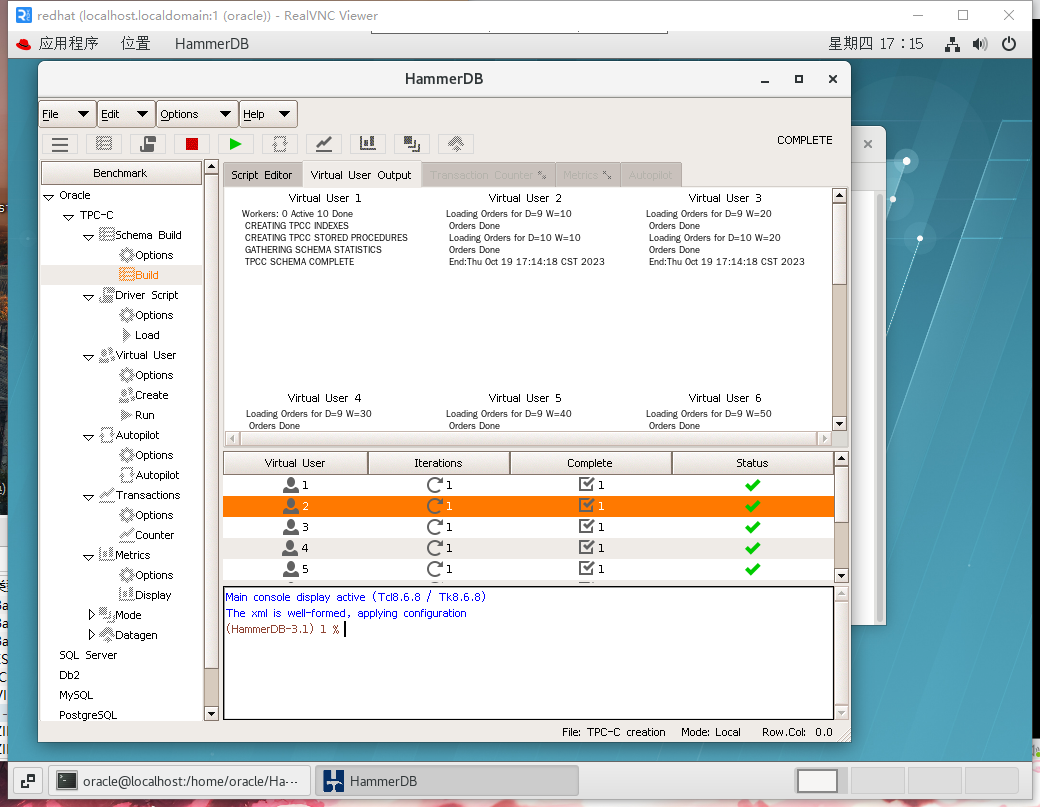Click the Load Driver Script toolbar icon
This screenshot has height=807, width=1040.
(x=148, y=144)
